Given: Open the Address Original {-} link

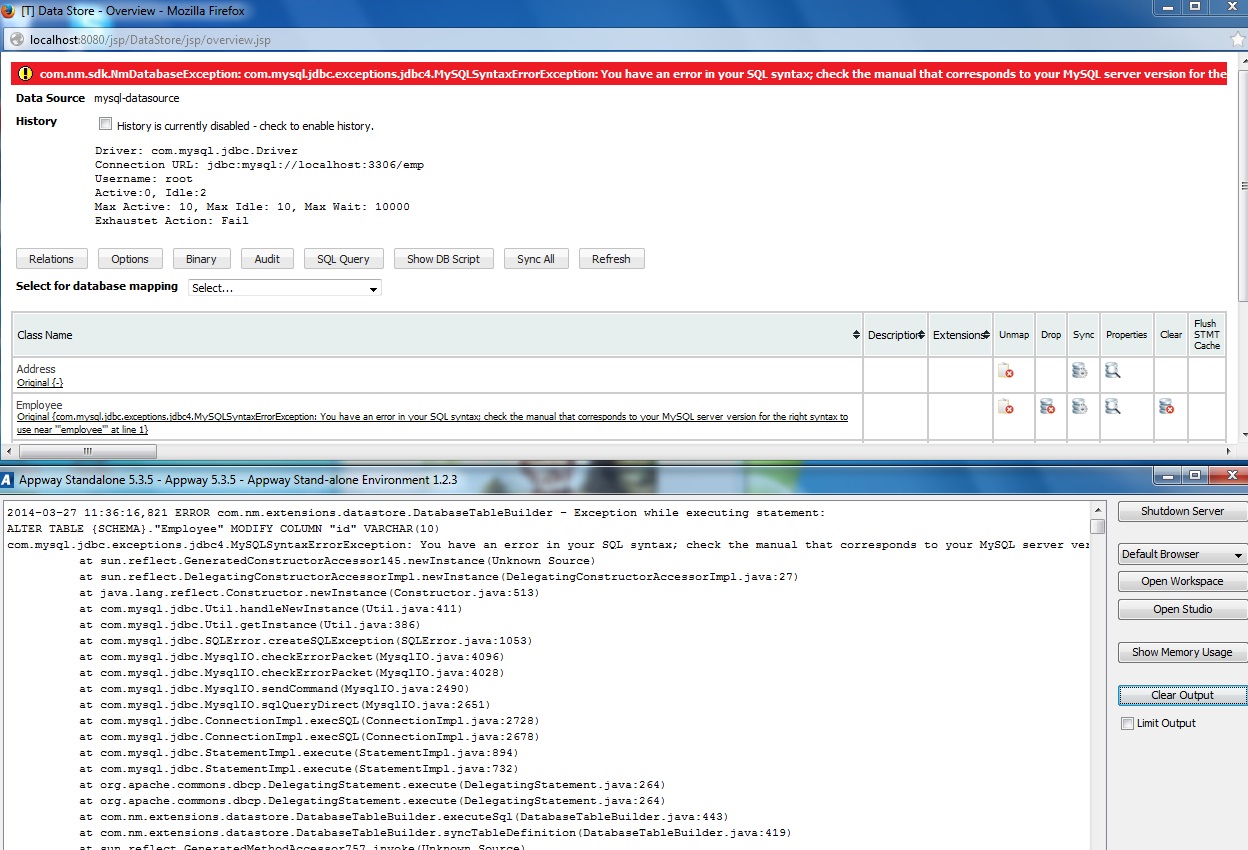Looking at the screenshot, I should [x=40, y=383].
